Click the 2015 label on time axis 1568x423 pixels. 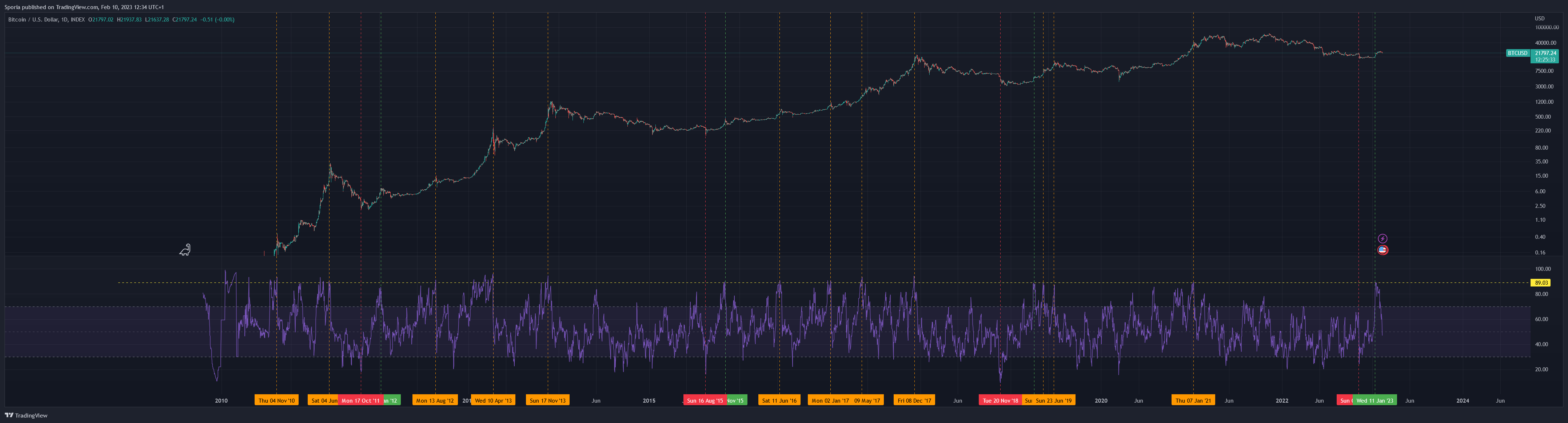649,401
